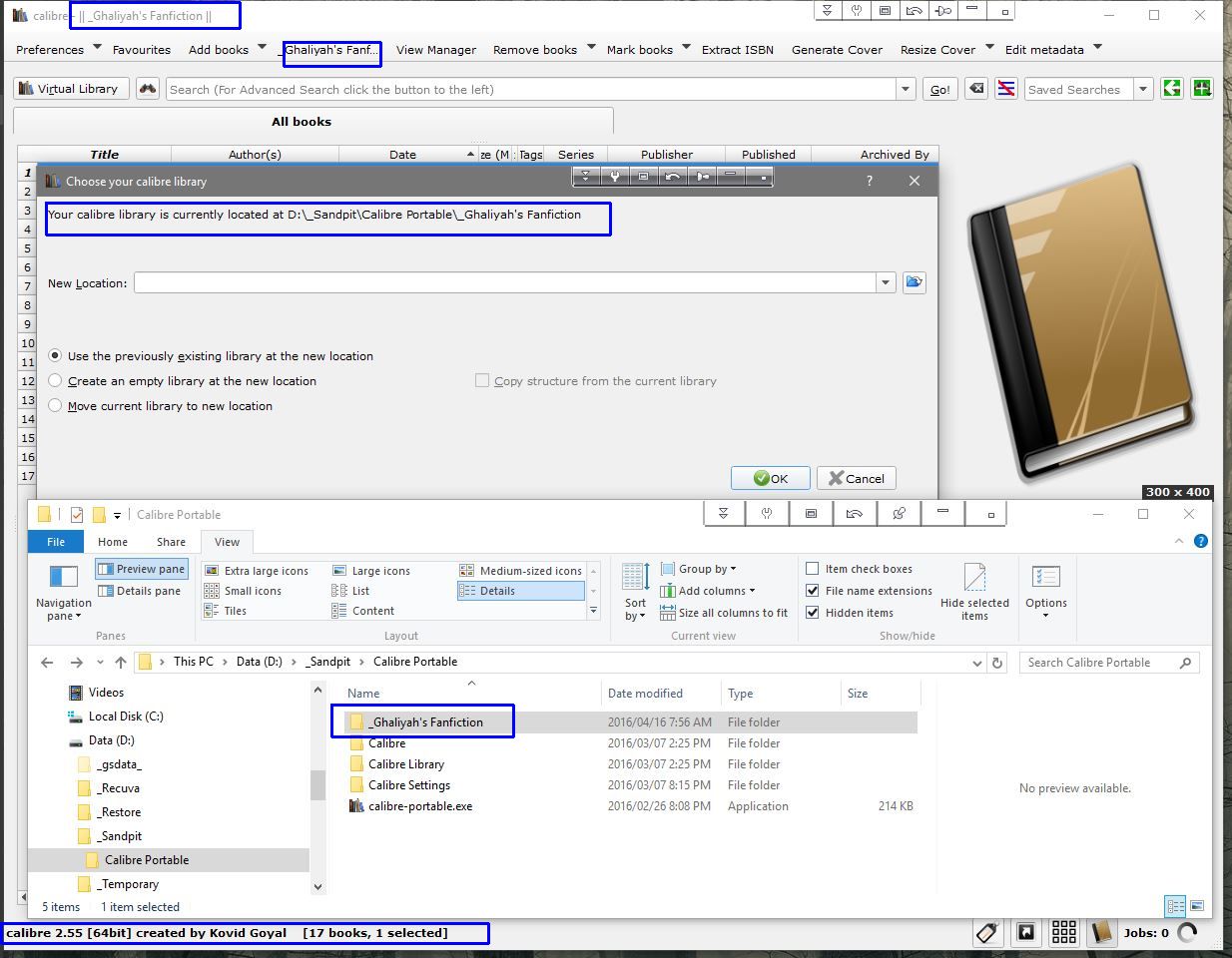
Task: Toggle cover grid icon in calibre status bar
Action: click(1063, 932)
